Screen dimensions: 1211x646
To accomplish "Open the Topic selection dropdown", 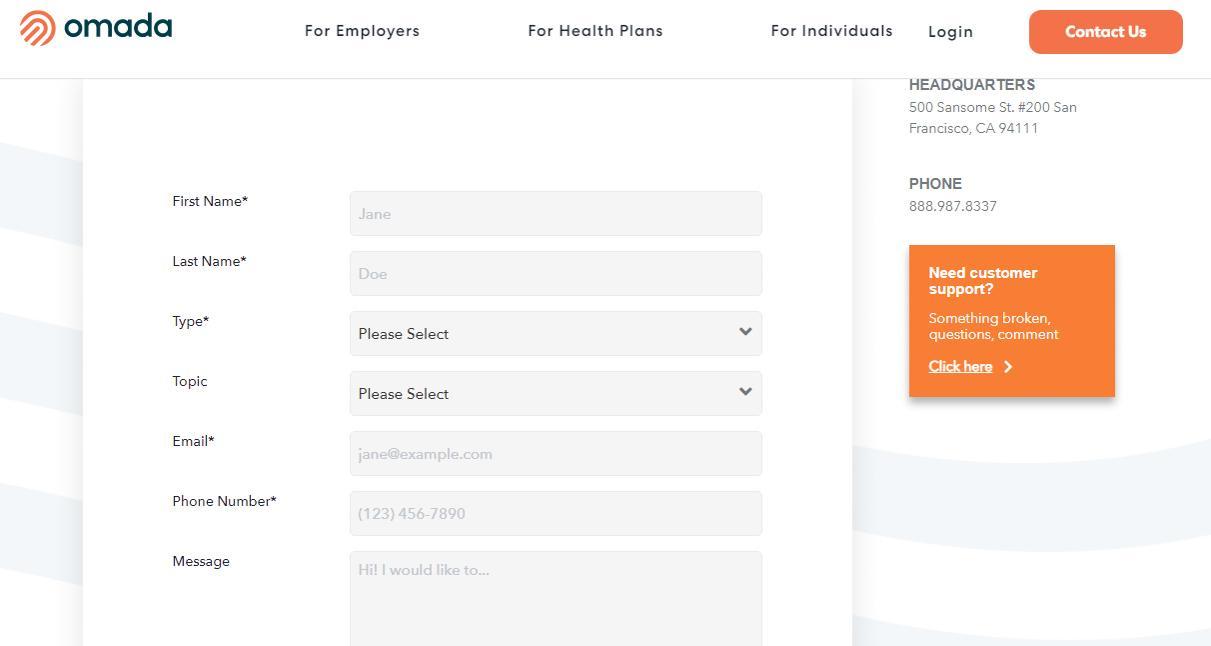I will (555, 393).
